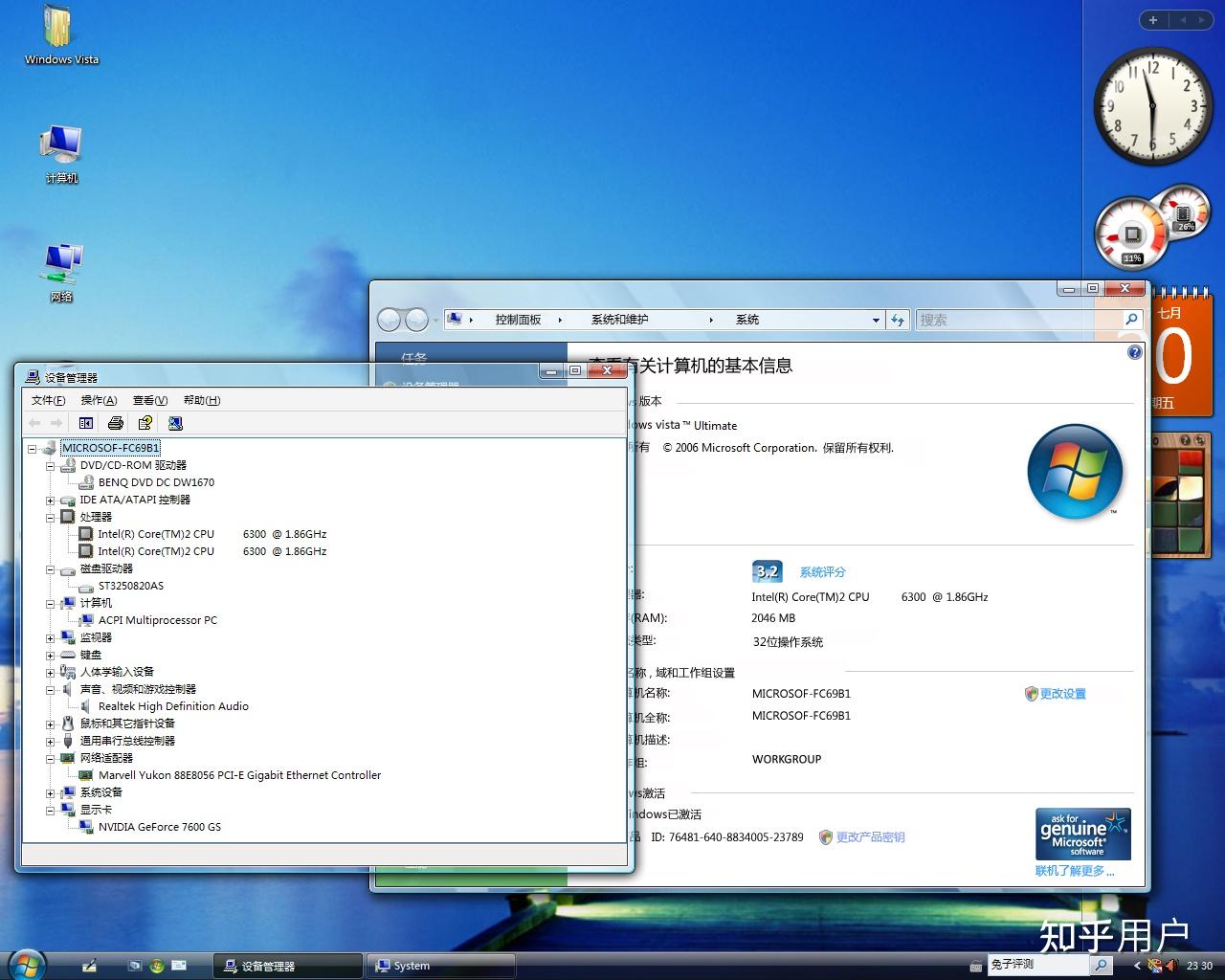1225x980 pixels.
Task: Click the volume speaker icon in system tray
Action: point(1171,966)
